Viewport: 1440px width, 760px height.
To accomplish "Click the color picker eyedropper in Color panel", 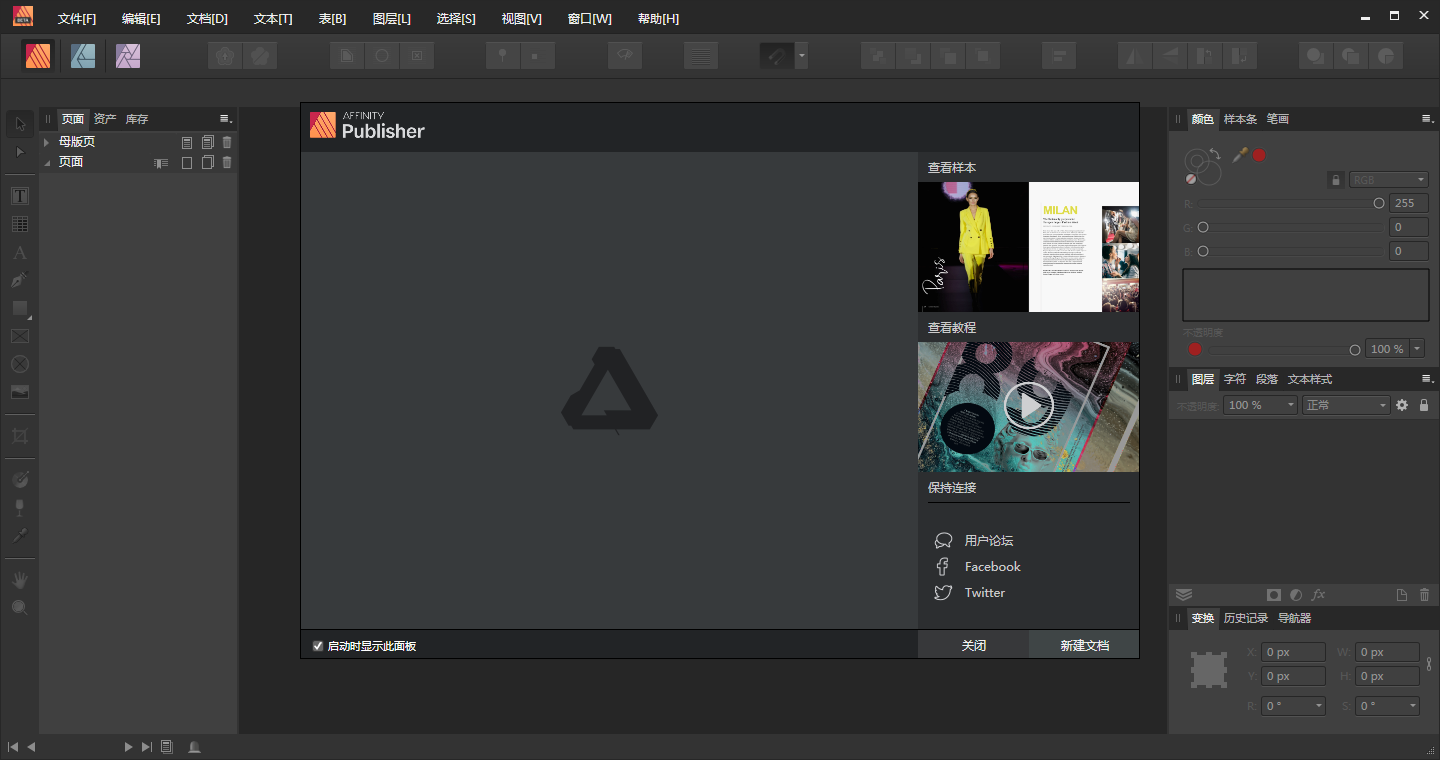I will point(1240,155).
